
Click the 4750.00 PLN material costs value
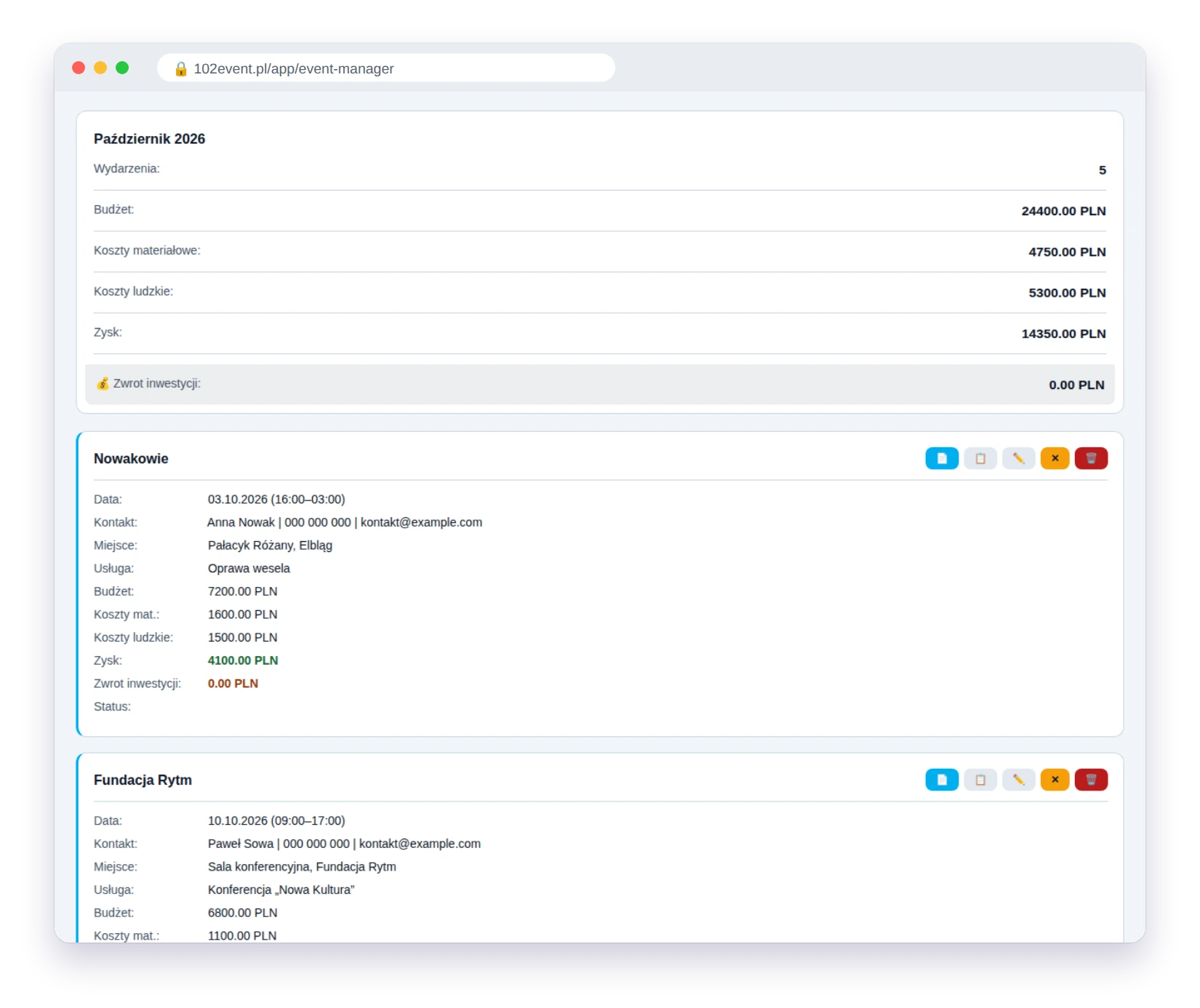(x=1067, y=252)
